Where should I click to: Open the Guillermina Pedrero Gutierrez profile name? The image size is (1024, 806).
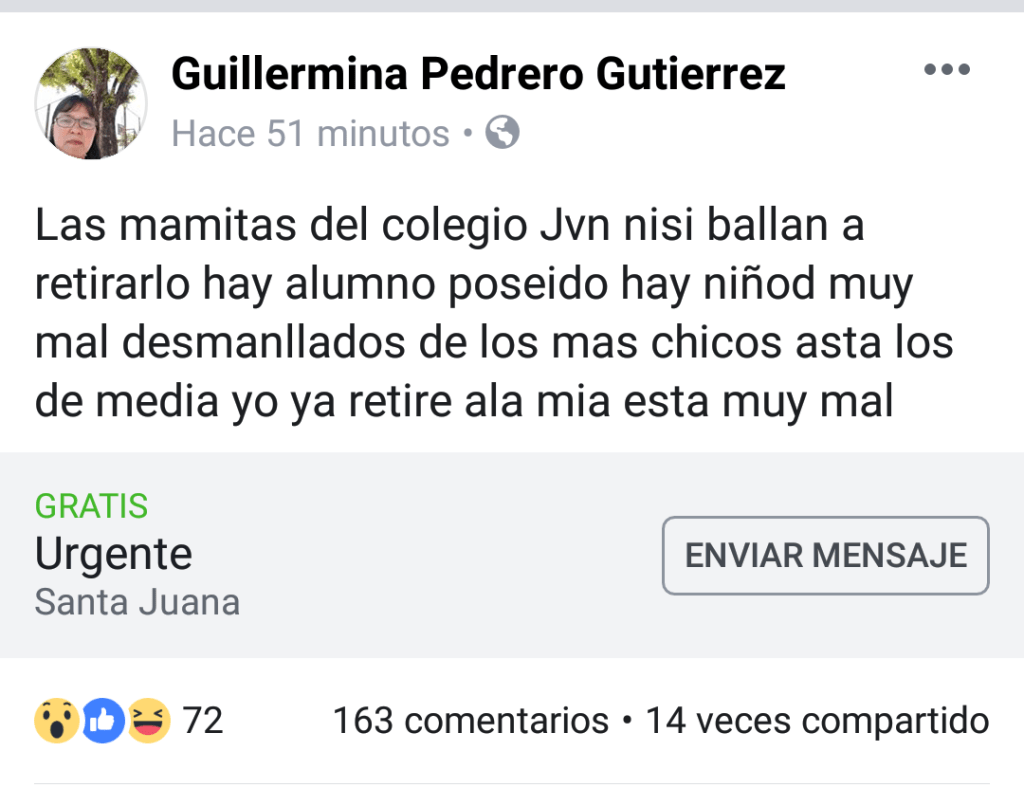point(478,73)
